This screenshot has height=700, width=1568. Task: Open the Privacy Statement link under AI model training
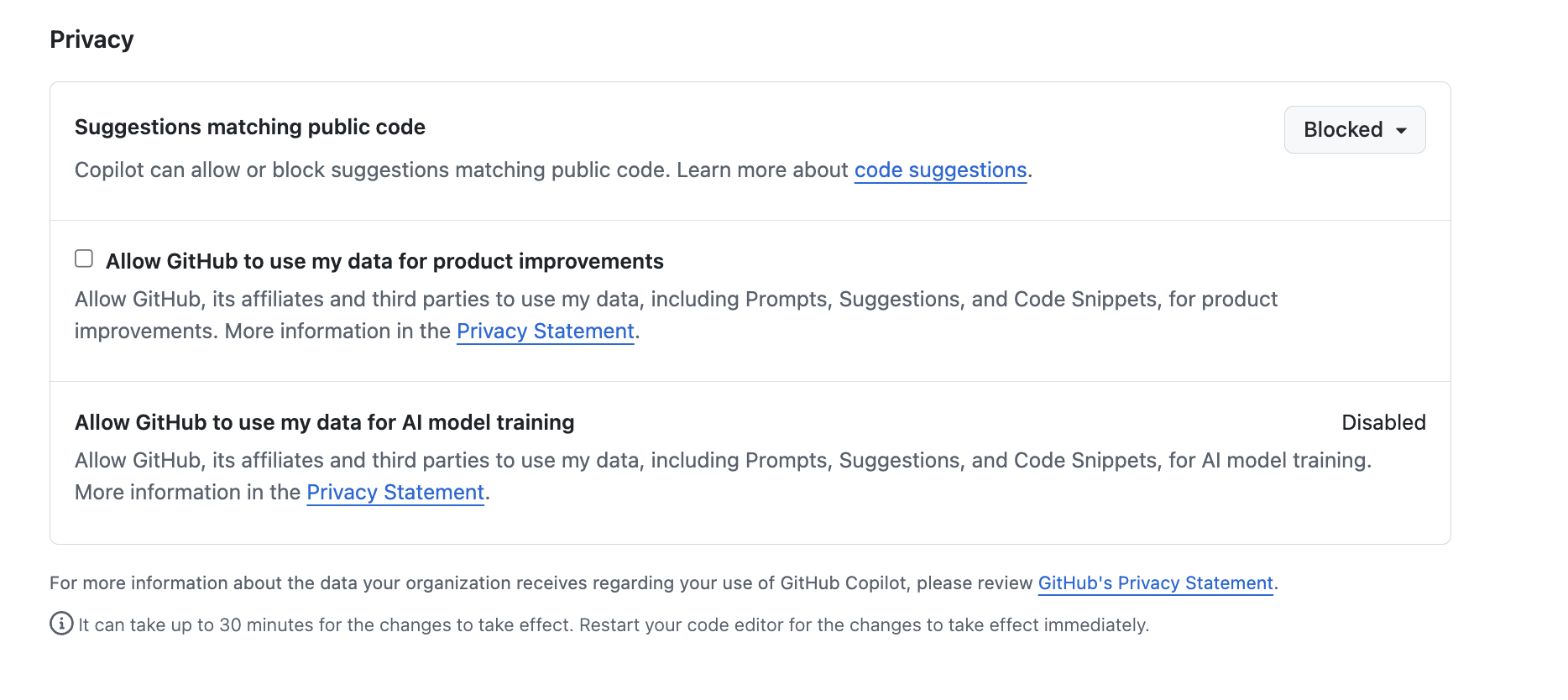tap(395, 492)
